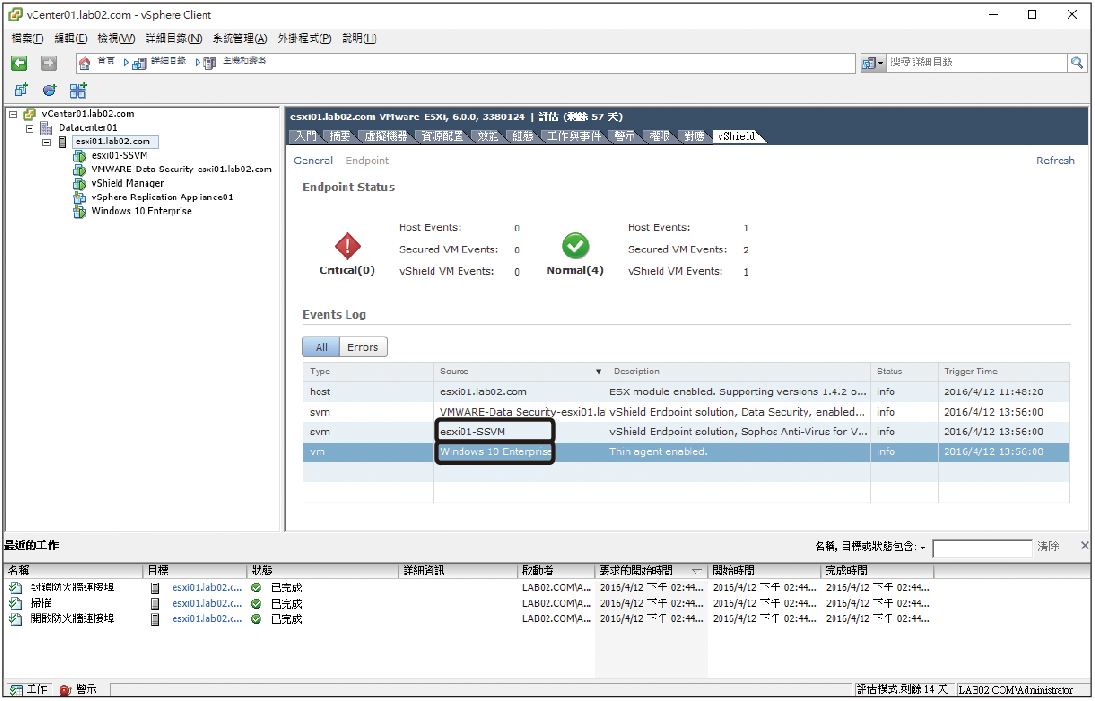The height and width of the screenshot is (701, 1095).
Task: Open the General sub-tab link
Action: click(x=313, y=161)
